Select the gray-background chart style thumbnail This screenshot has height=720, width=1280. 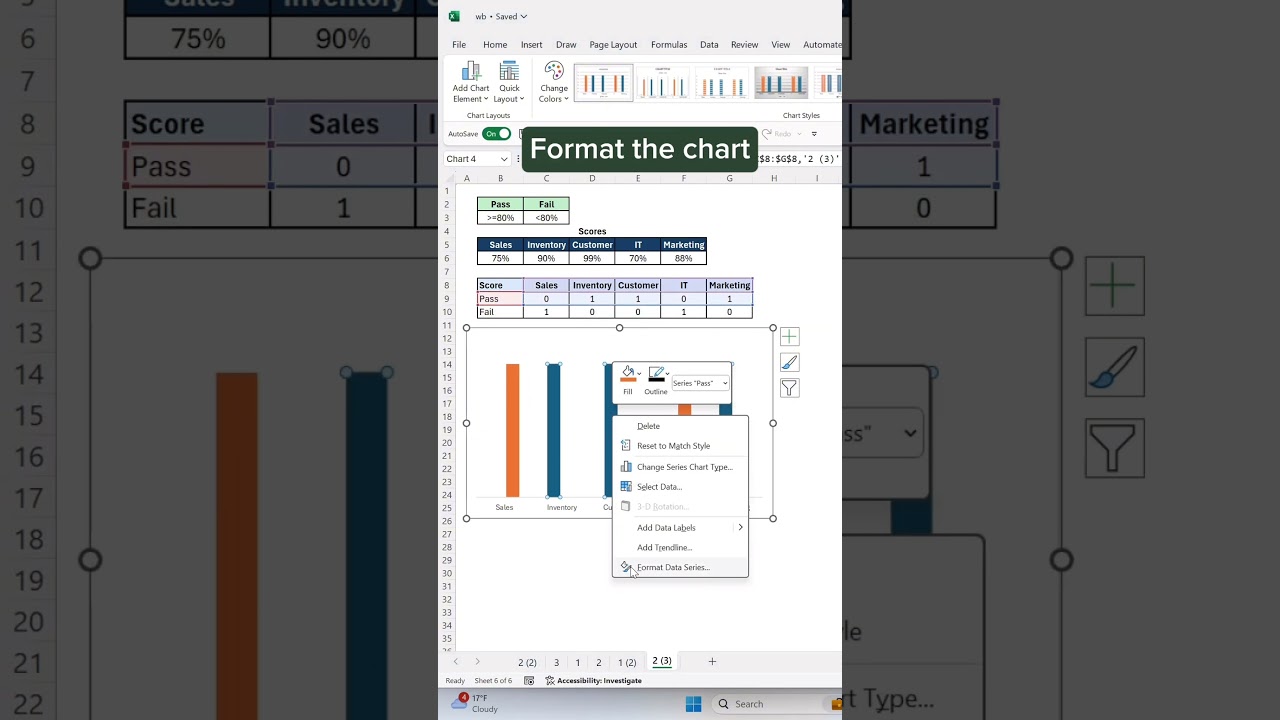point(781,83)
